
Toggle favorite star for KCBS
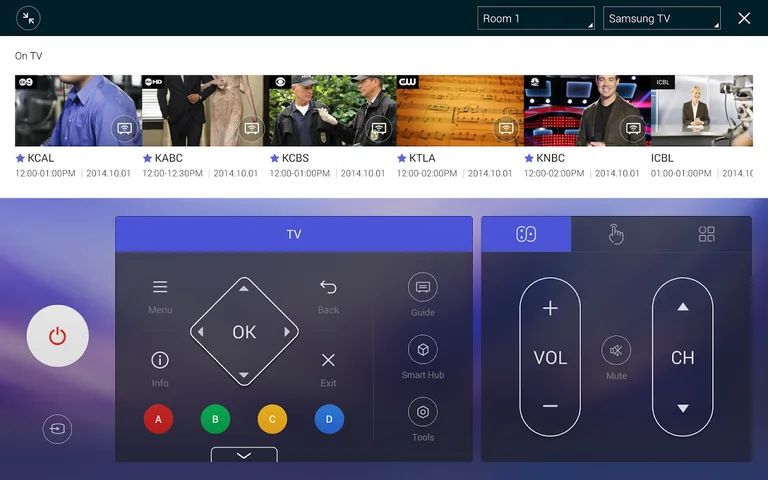click(x=275, y=158)
